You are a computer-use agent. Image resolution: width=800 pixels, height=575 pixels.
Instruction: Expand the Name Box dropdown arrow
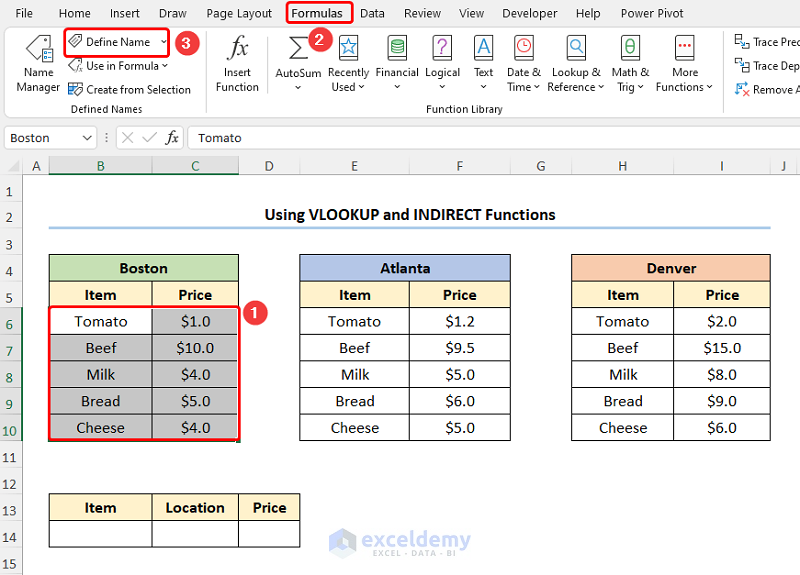point(87,138)
